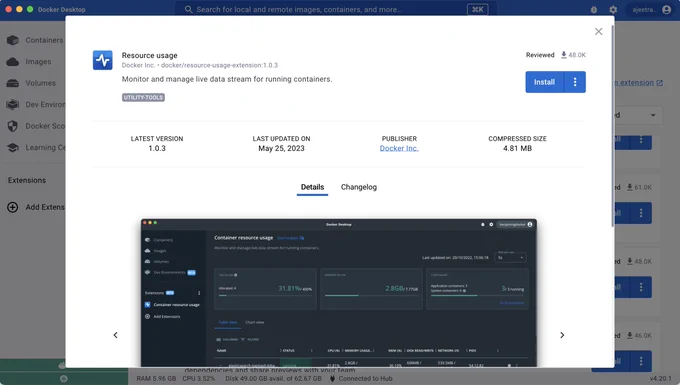This screenshot has height=385, width=680.
Task: Click the 4.81 MB compressed size value
Action: coord(517,148)
